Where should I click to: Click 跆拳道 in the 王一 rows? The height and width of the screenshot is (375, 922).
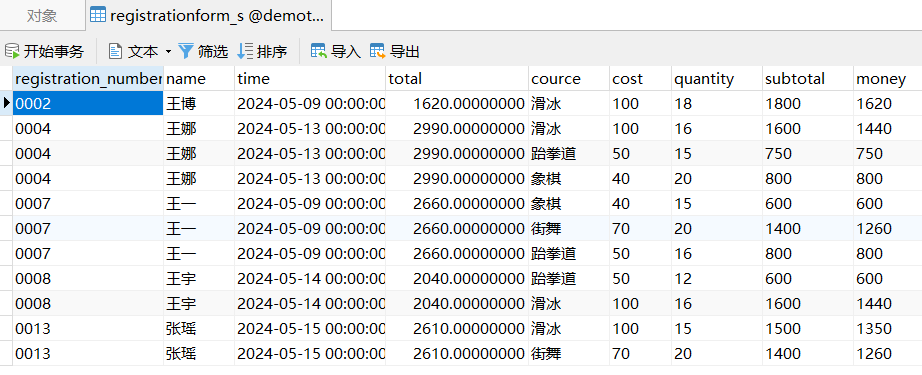click(x=569, y=253)
